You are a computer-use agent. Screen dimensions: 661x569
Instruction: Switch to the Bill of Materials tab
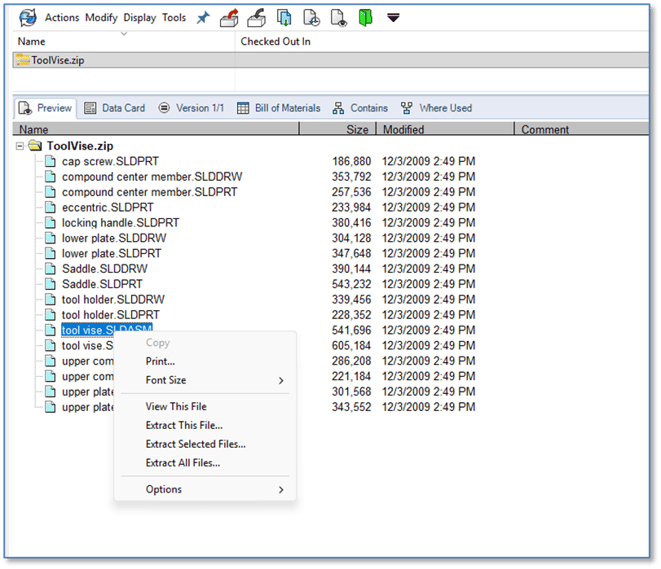(279, 108)
